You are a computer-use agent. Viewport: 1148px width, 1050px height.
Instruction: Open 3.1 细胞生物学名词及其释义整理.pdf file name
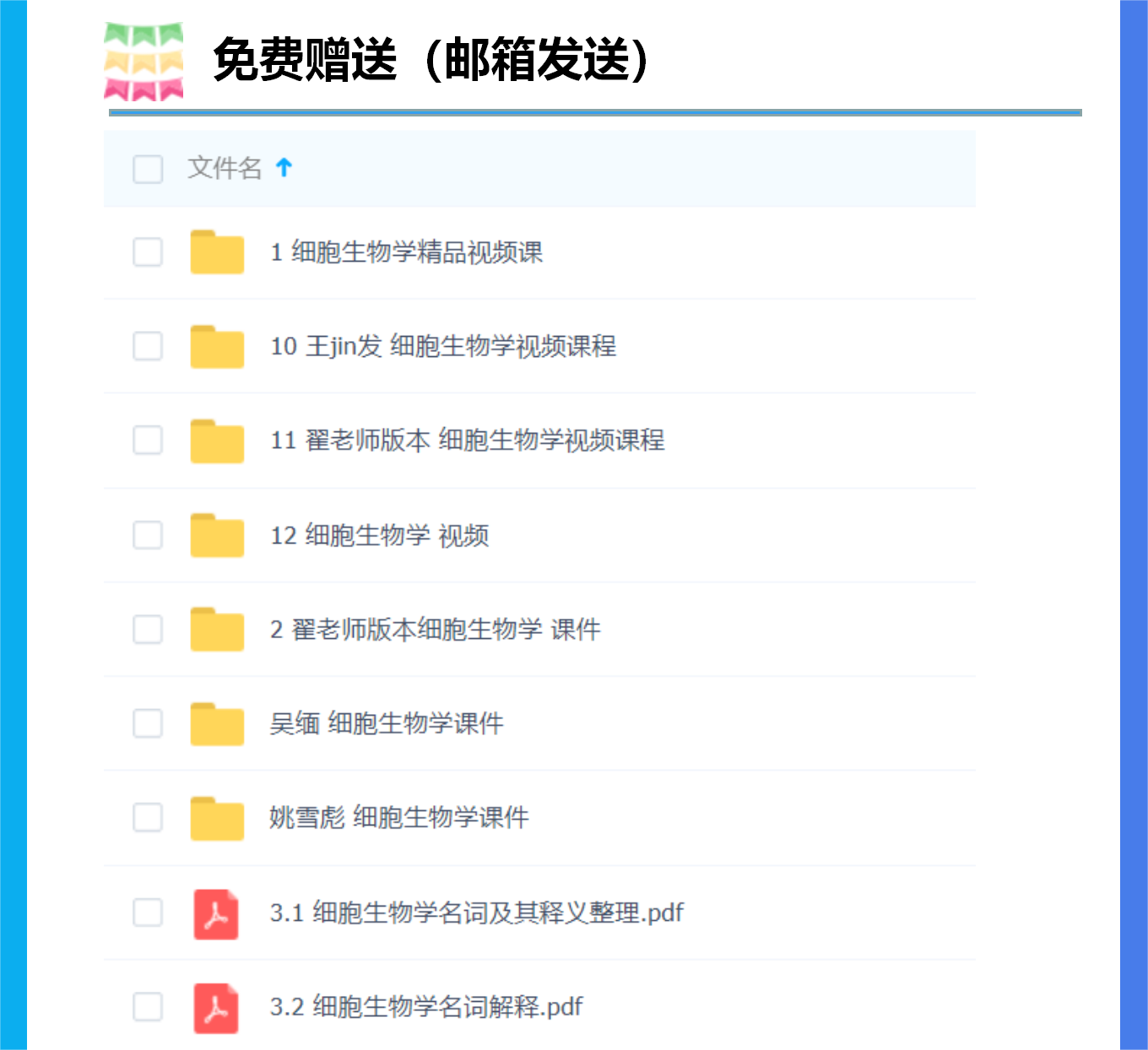[477, 912]
